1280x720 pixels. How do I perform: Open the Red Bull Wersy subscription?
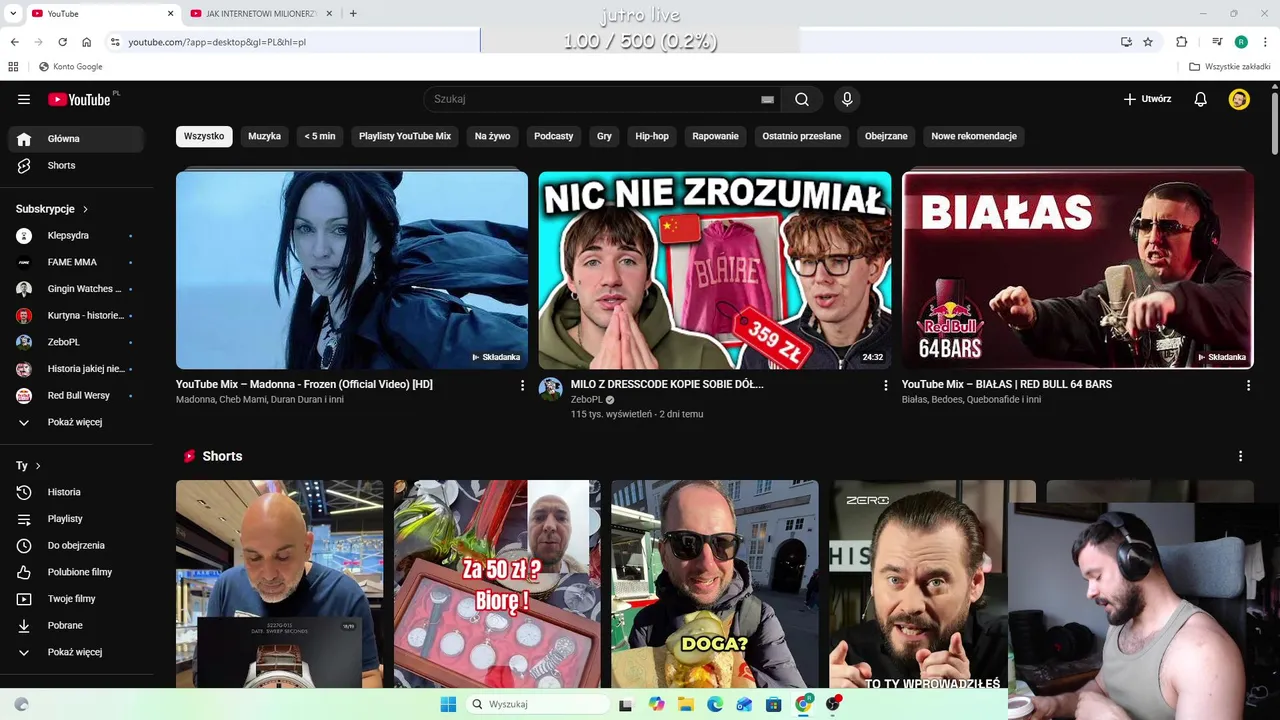pos(77,395)
